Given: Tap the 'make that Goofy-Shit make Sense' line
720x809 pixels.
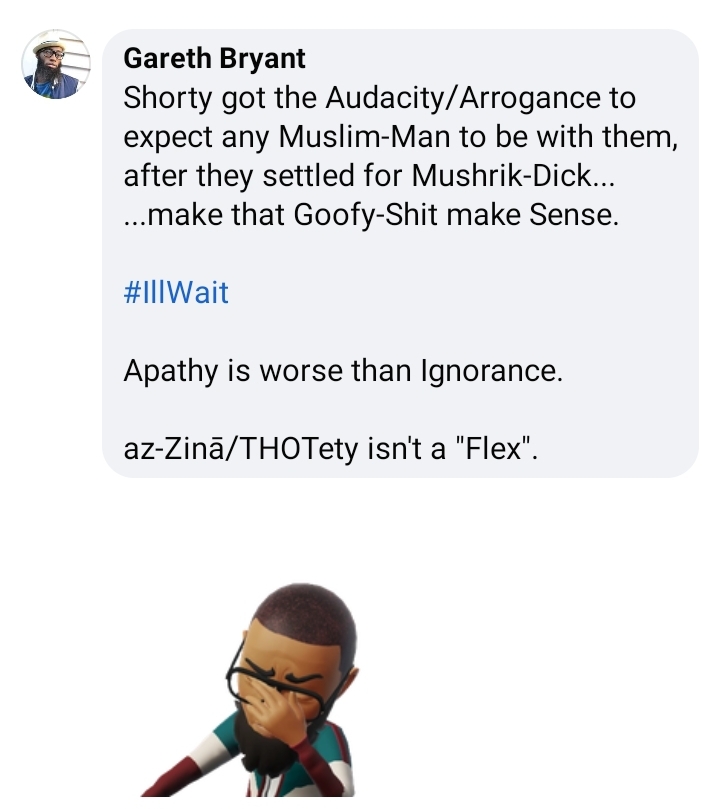Looking at the screenshot, I should (371, 214).
